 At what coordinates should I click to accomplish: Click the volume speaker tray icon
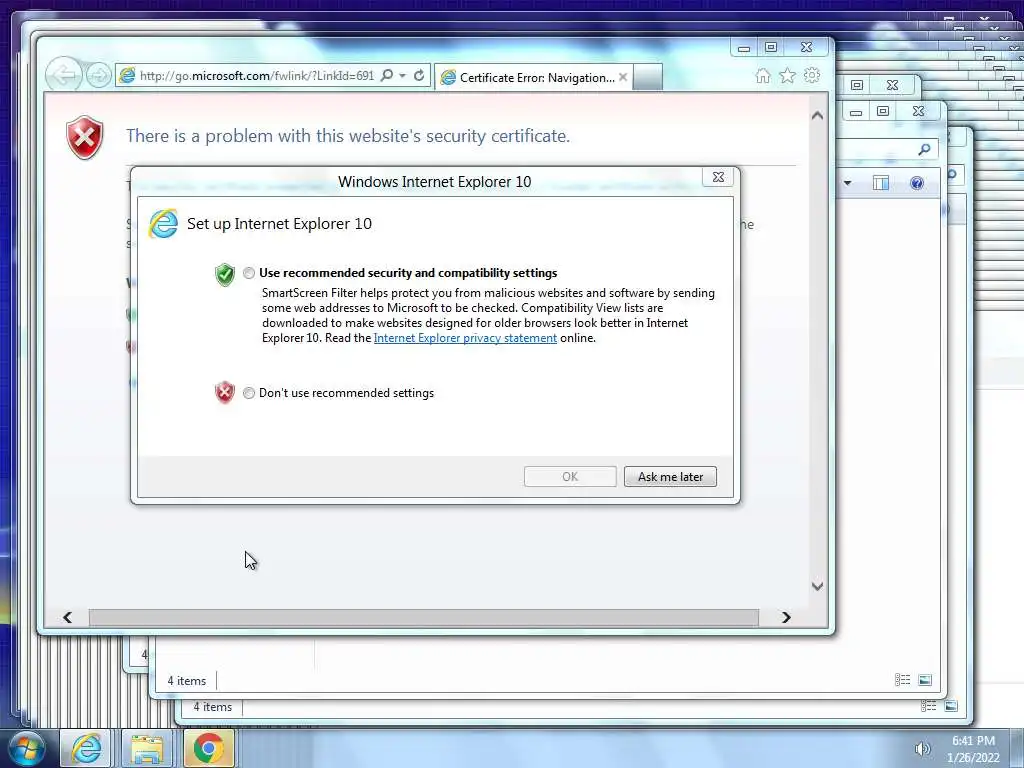(922, 749)
